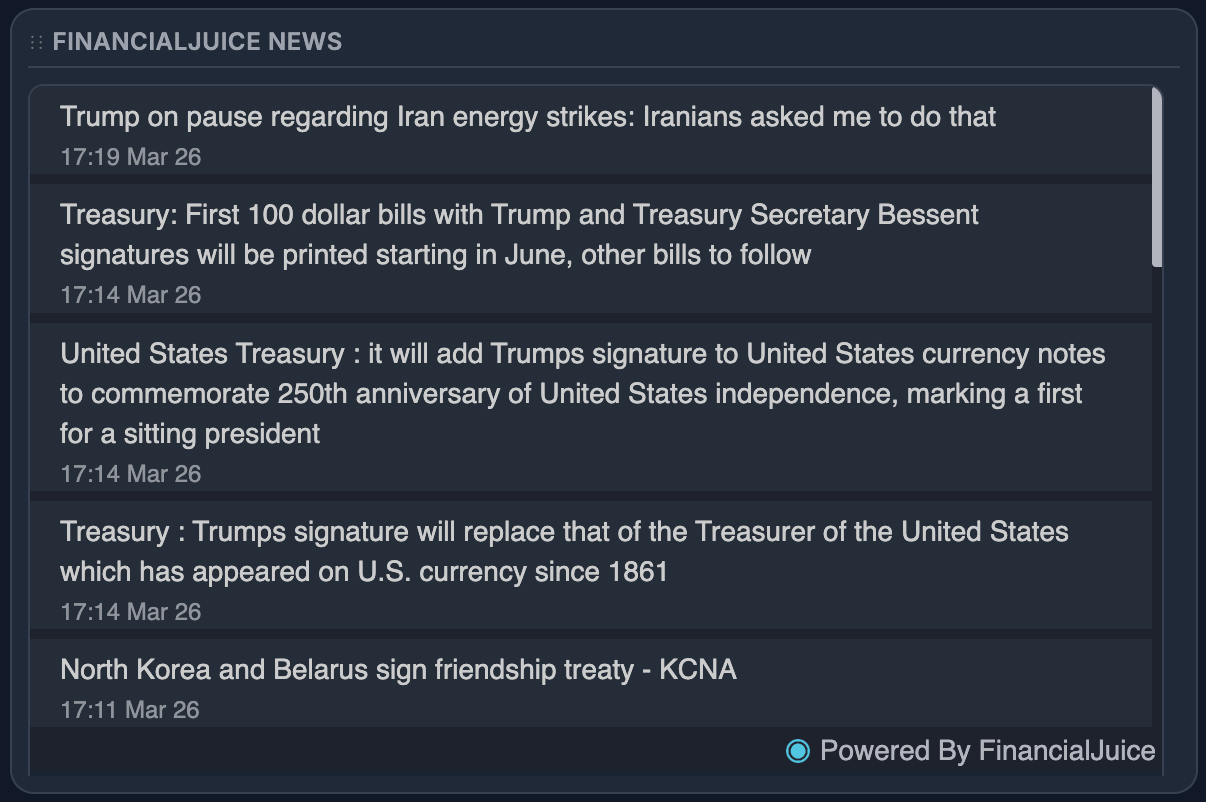Viewport: 1206px width, 802px height.
Task: Click the Powered By FinancialJuice link
Action: click(985, 751)
